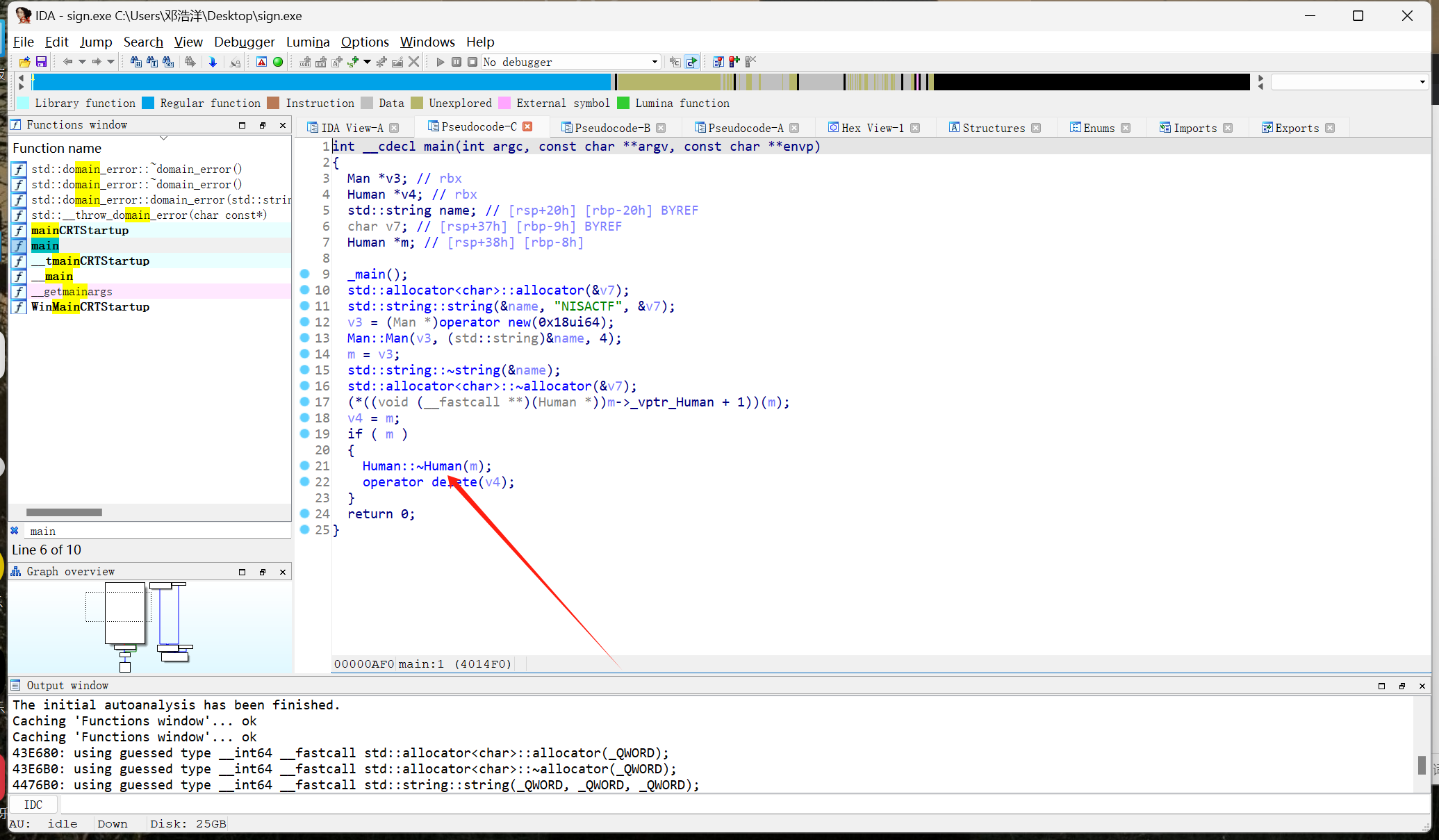Close the Structures tab
This screenshot has width=1439, height=840.
(x=1036, y=128)
